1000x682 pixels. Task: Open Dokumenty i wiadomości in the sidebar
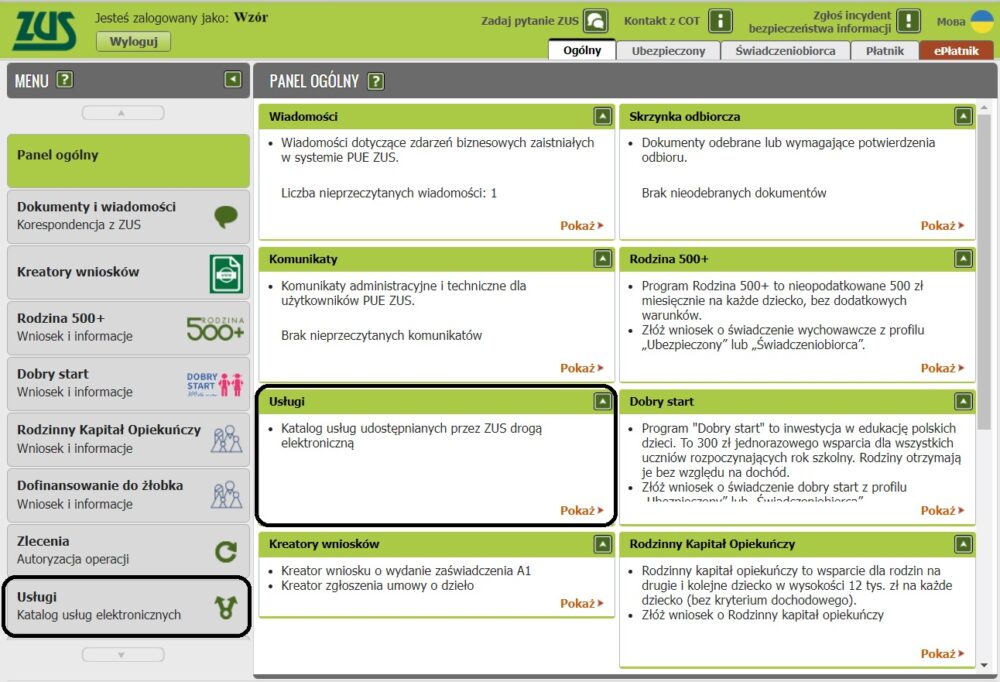pos(128,215)
